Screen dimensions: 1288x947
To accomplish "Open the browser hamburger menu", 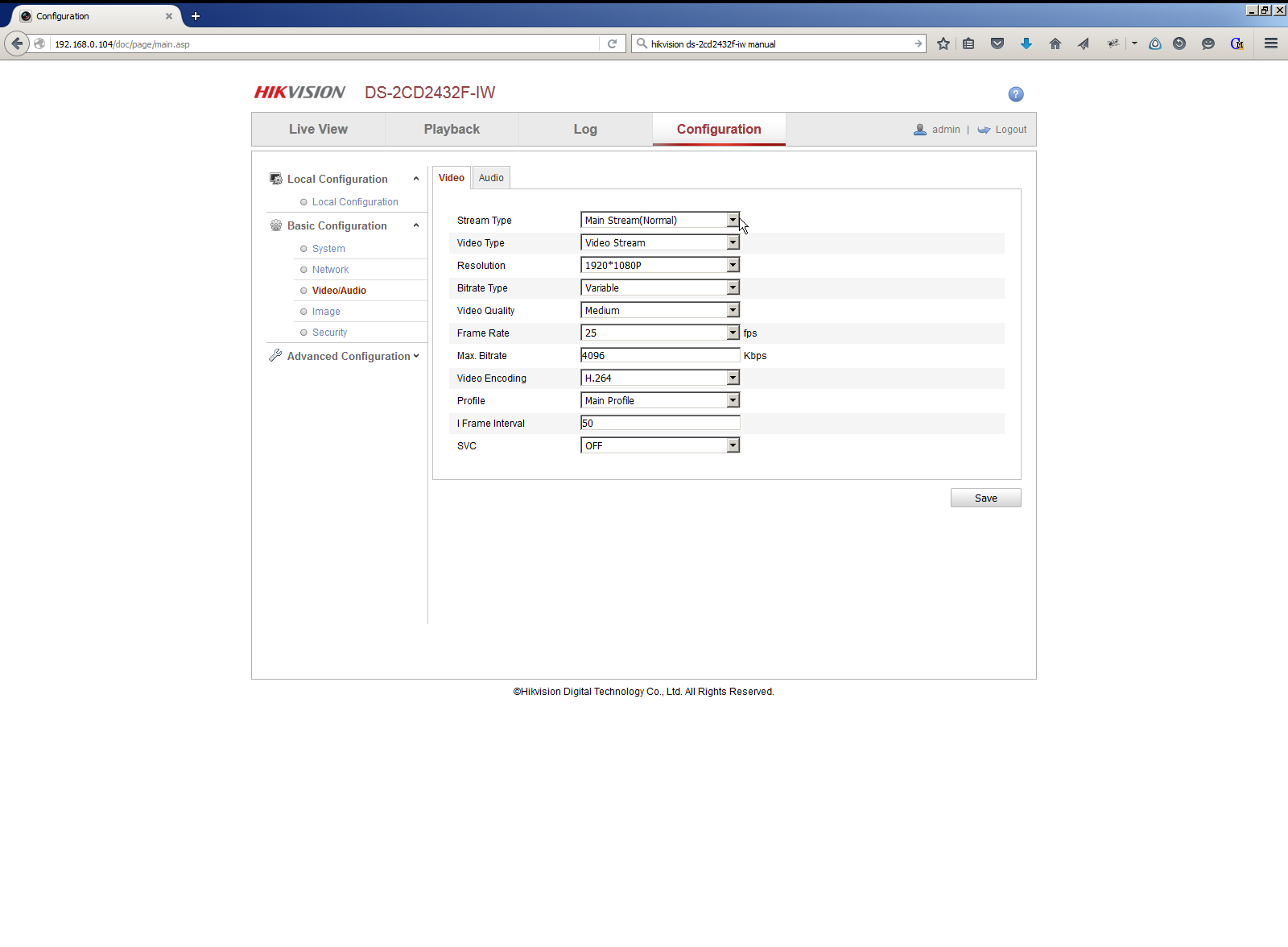I will point(1271,43).
